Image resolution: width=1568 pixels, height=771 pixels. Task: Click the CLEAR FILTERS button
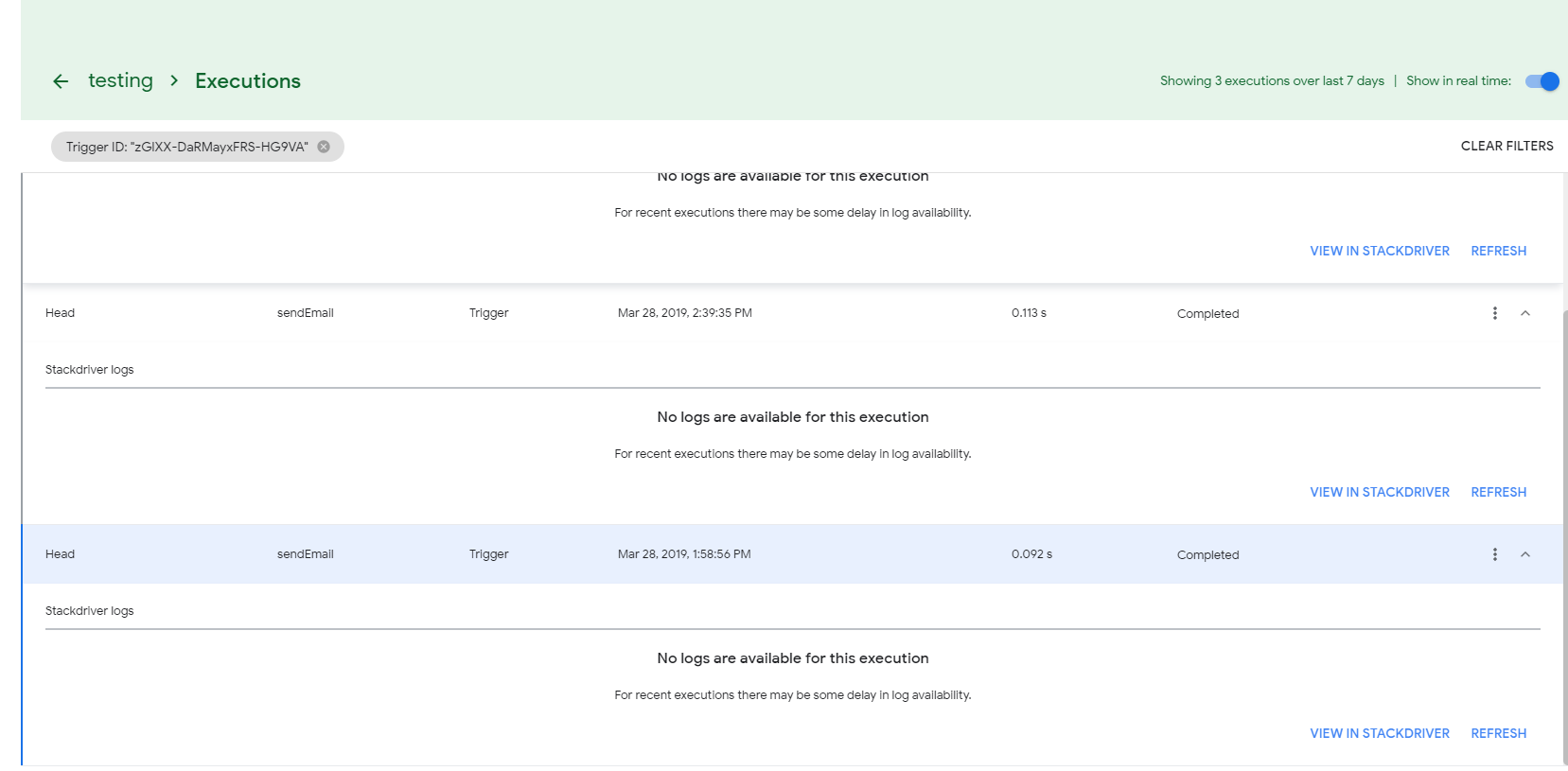click(x=1506, y=146)
